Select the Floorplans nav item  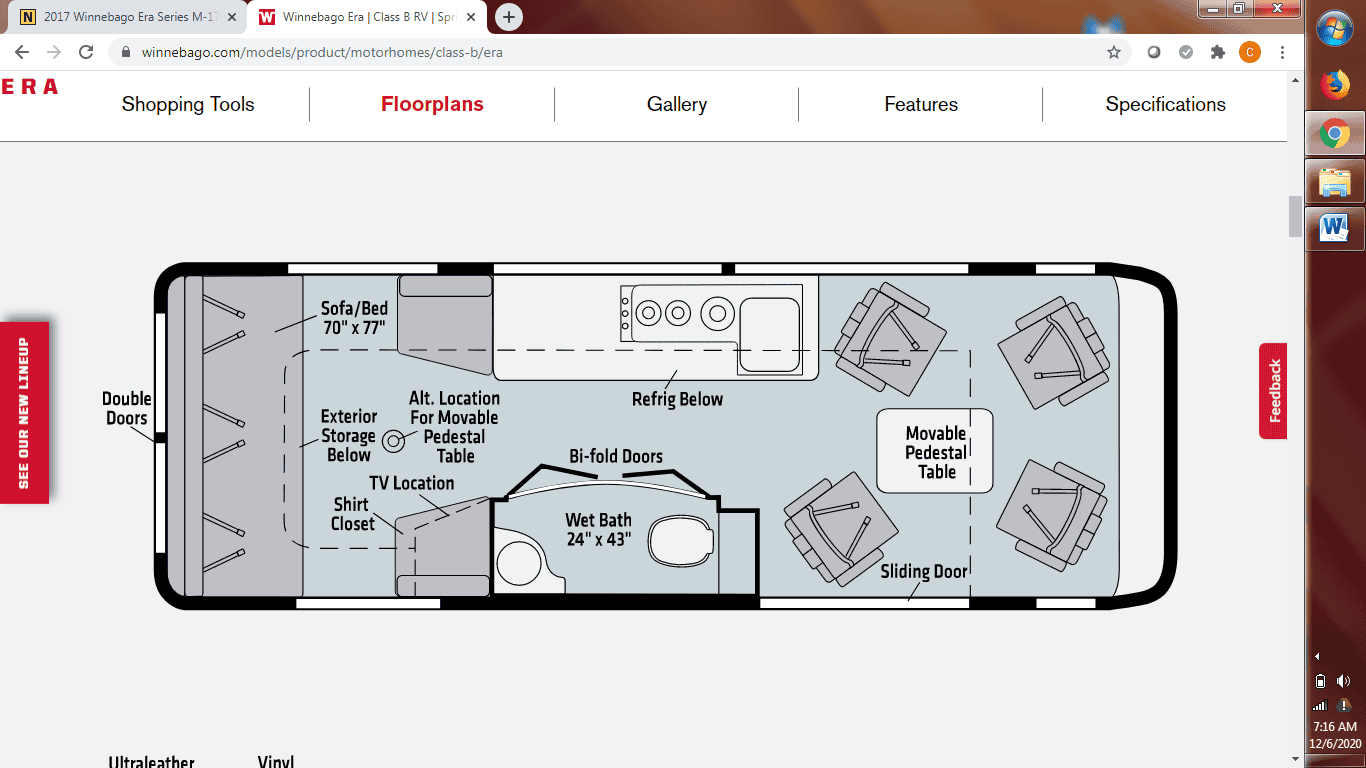pyautogui.click(x=432, y=104)
